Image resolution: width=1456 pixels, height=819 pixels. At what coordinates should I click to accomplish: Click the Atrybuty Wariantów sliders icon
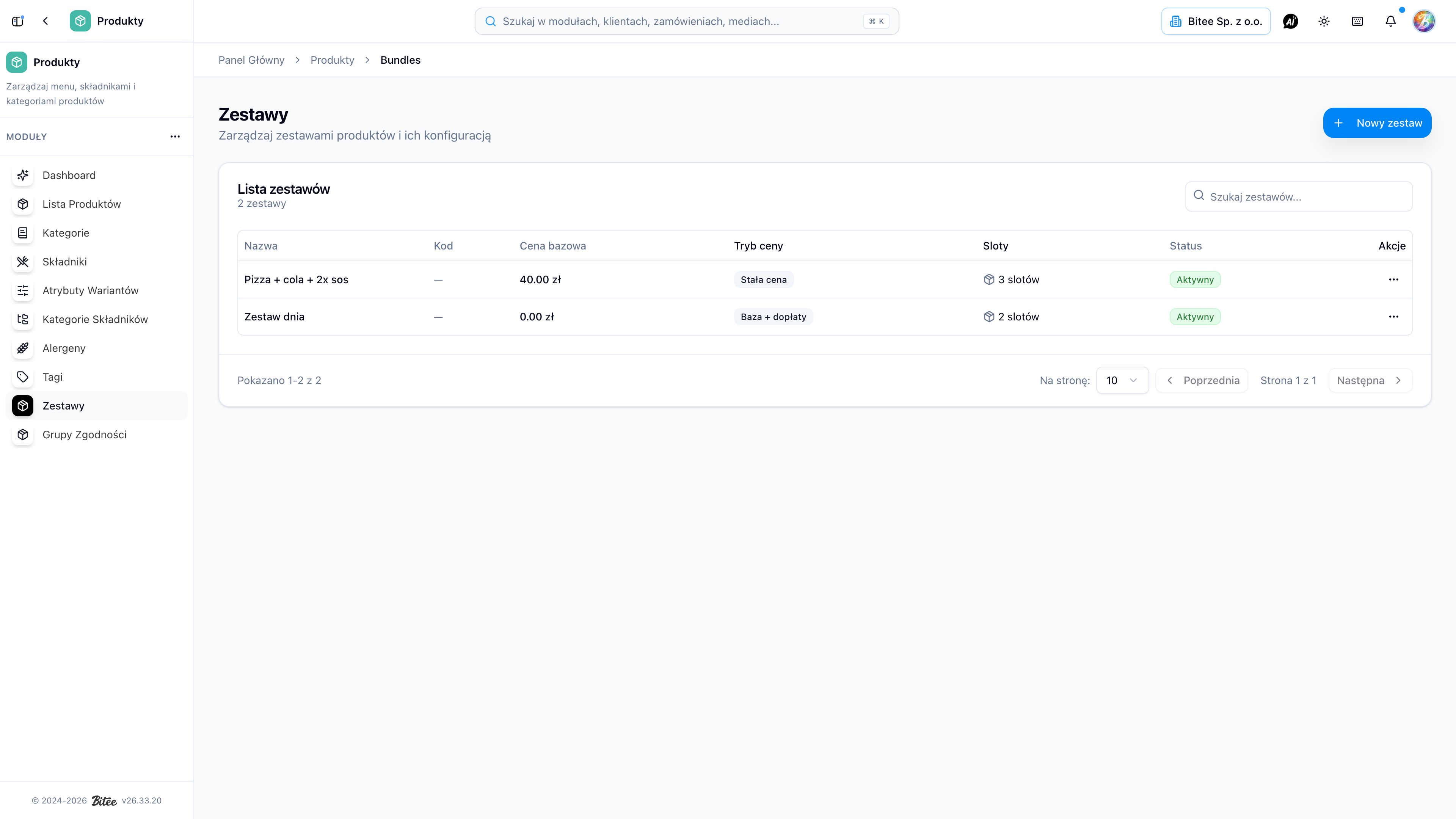pyautogui.click(x=23, y=290)
